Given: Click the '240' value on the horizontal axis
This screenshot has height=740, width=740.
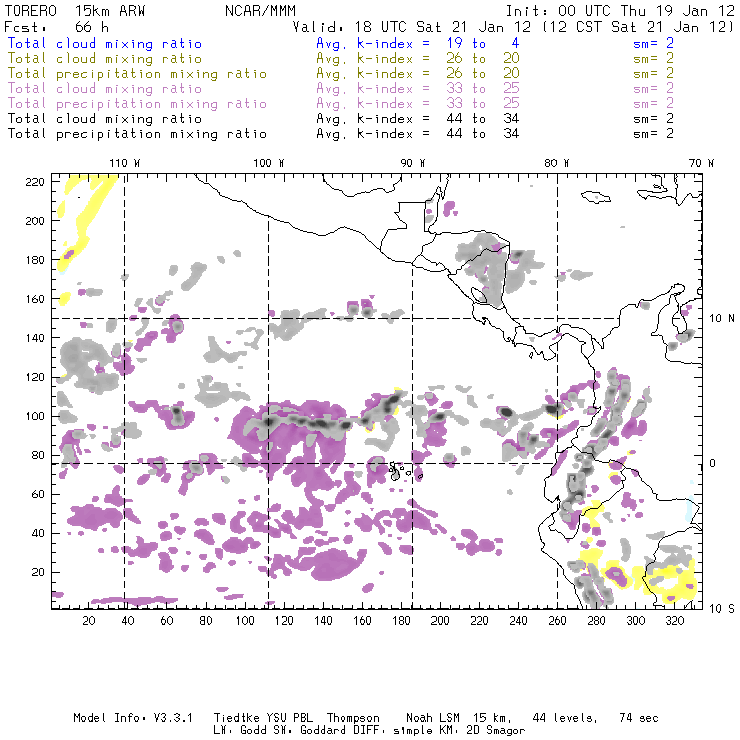Looking at the screenshot, I should pos(518,621).
